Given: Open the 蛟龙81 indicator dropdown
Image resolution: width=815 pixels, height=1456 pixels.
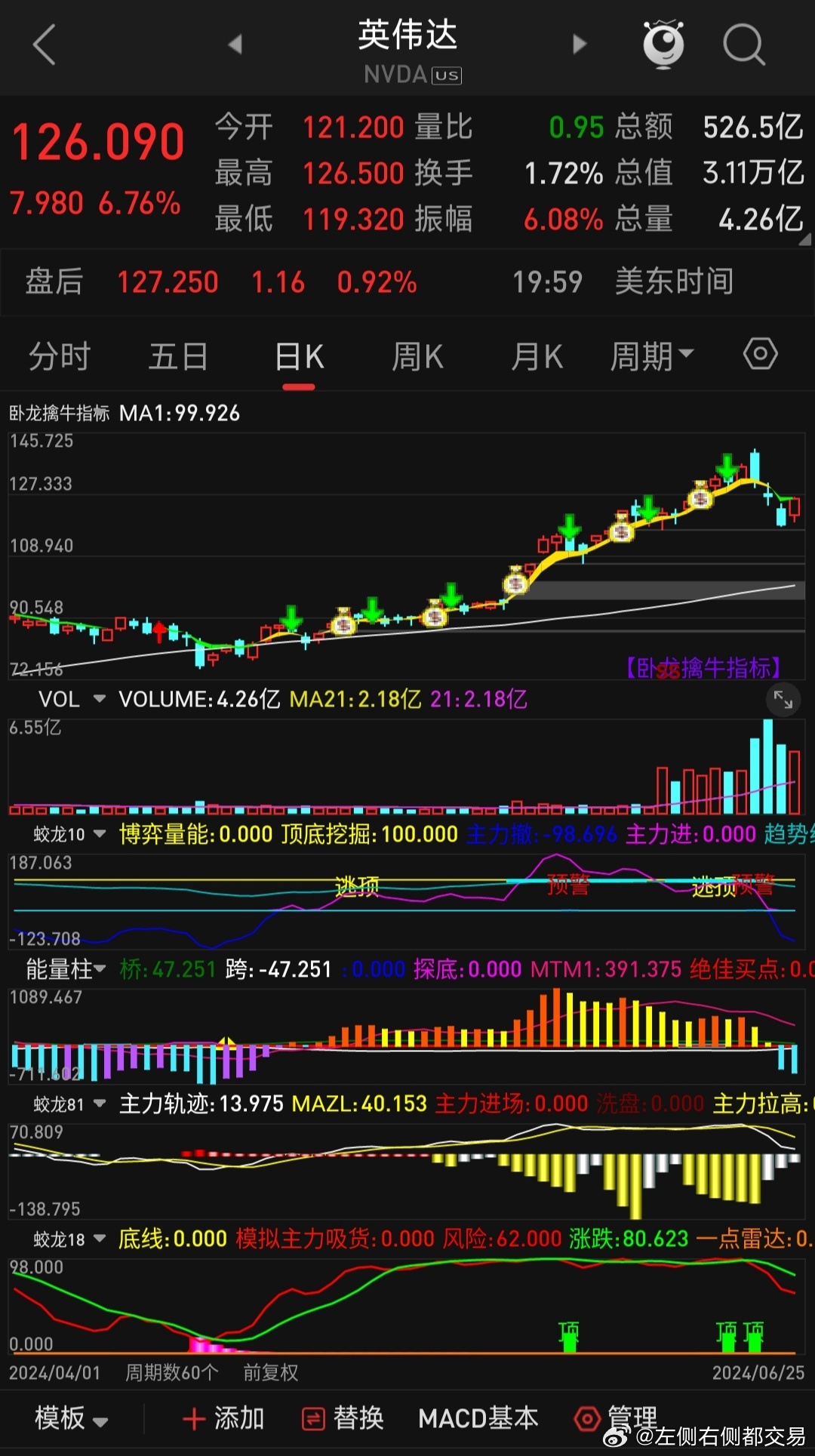Looking at the screenshot, I should 69,1104.
